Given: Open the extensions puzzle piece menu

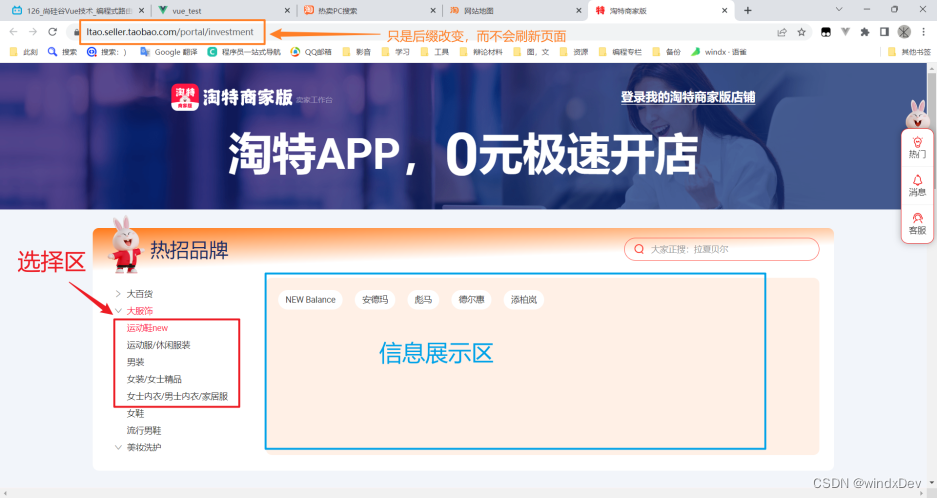Looking at the screenshot, I should pyautogui.click(x=865, y=32).
